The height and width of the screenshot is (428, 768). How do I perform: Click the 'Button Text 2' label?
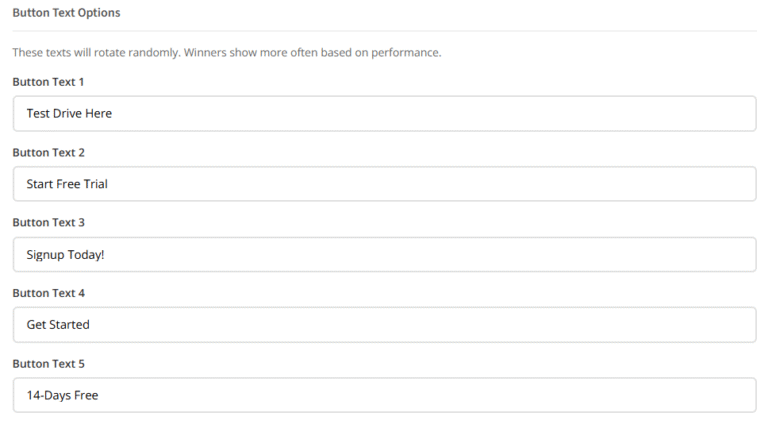[49, 152]
